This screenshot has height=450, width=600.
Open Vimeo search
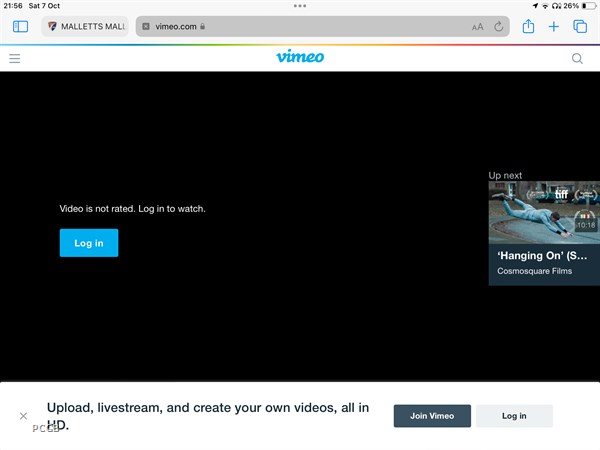pyautogui.click(x=577, y=59)
